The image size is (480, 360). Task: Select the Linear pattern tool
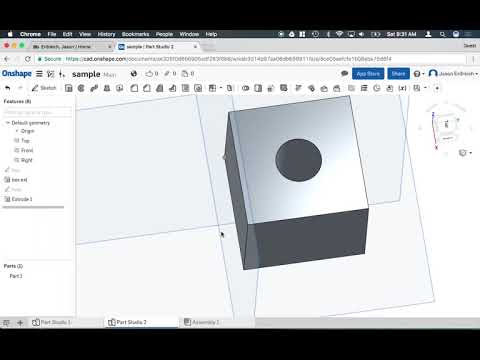click(x=212, y=88)
